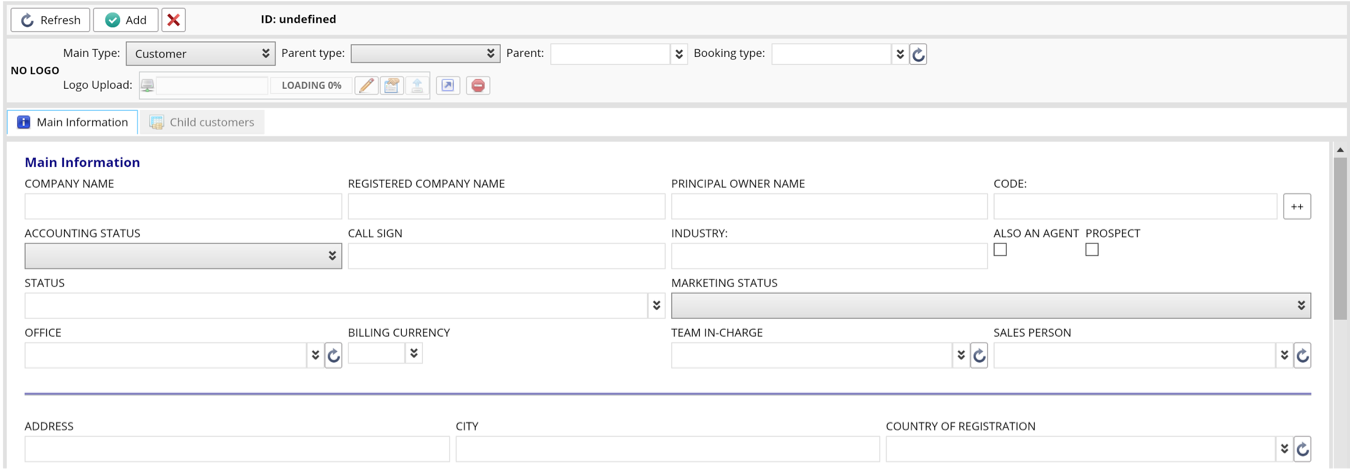Click into the Company Name field
The width and height of the screenshot is (1350, 469).
click(x=183, y=206)
